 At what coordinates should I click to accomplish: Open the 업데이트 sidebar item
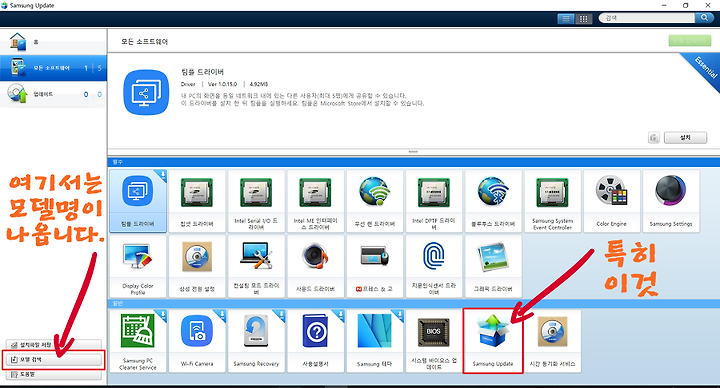click(53, 94)
